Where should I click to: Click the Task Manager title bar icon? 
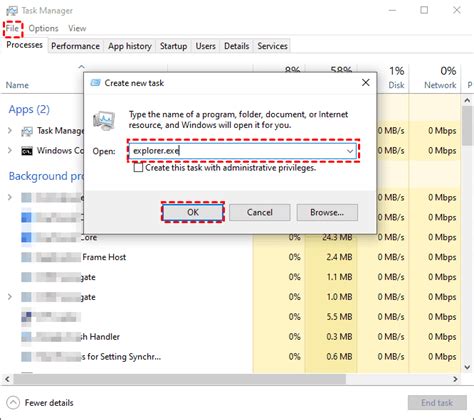(12, 11)
